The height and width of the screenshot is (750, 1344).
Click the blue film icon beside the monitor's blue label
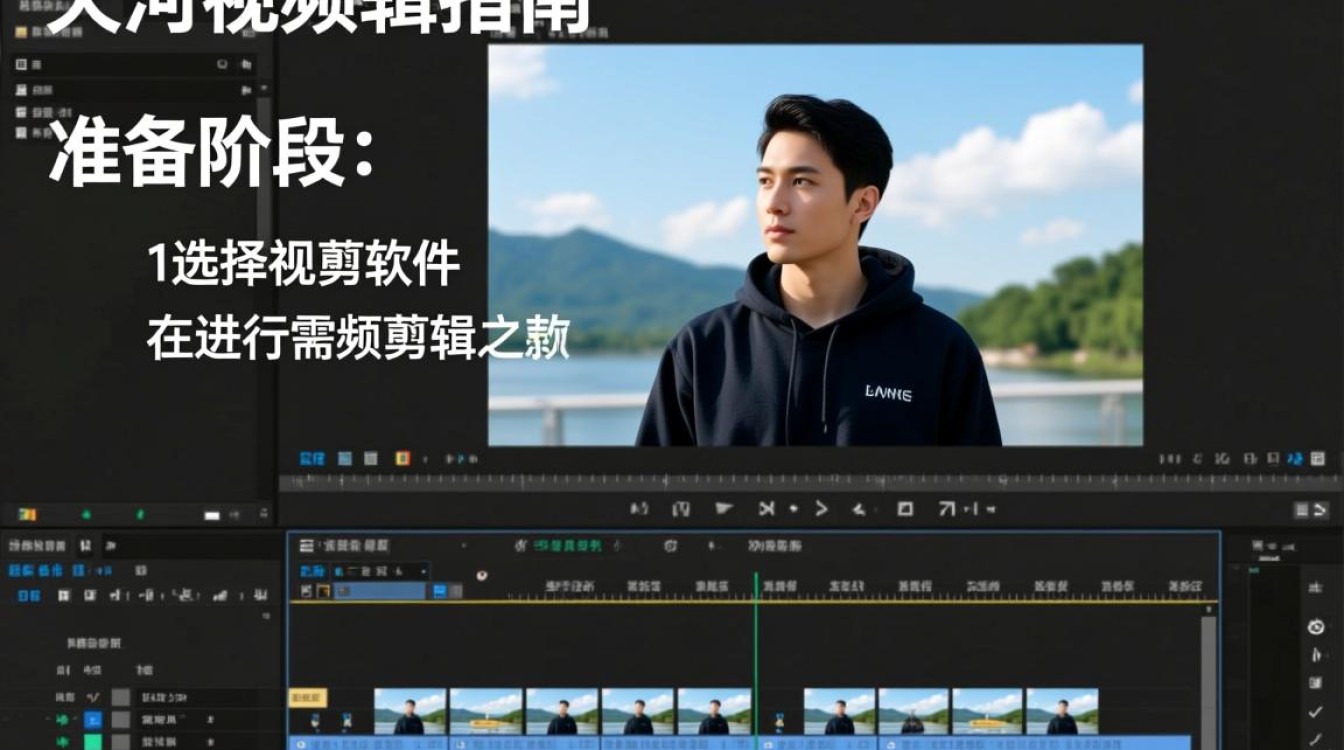click(x=344, y=459)
